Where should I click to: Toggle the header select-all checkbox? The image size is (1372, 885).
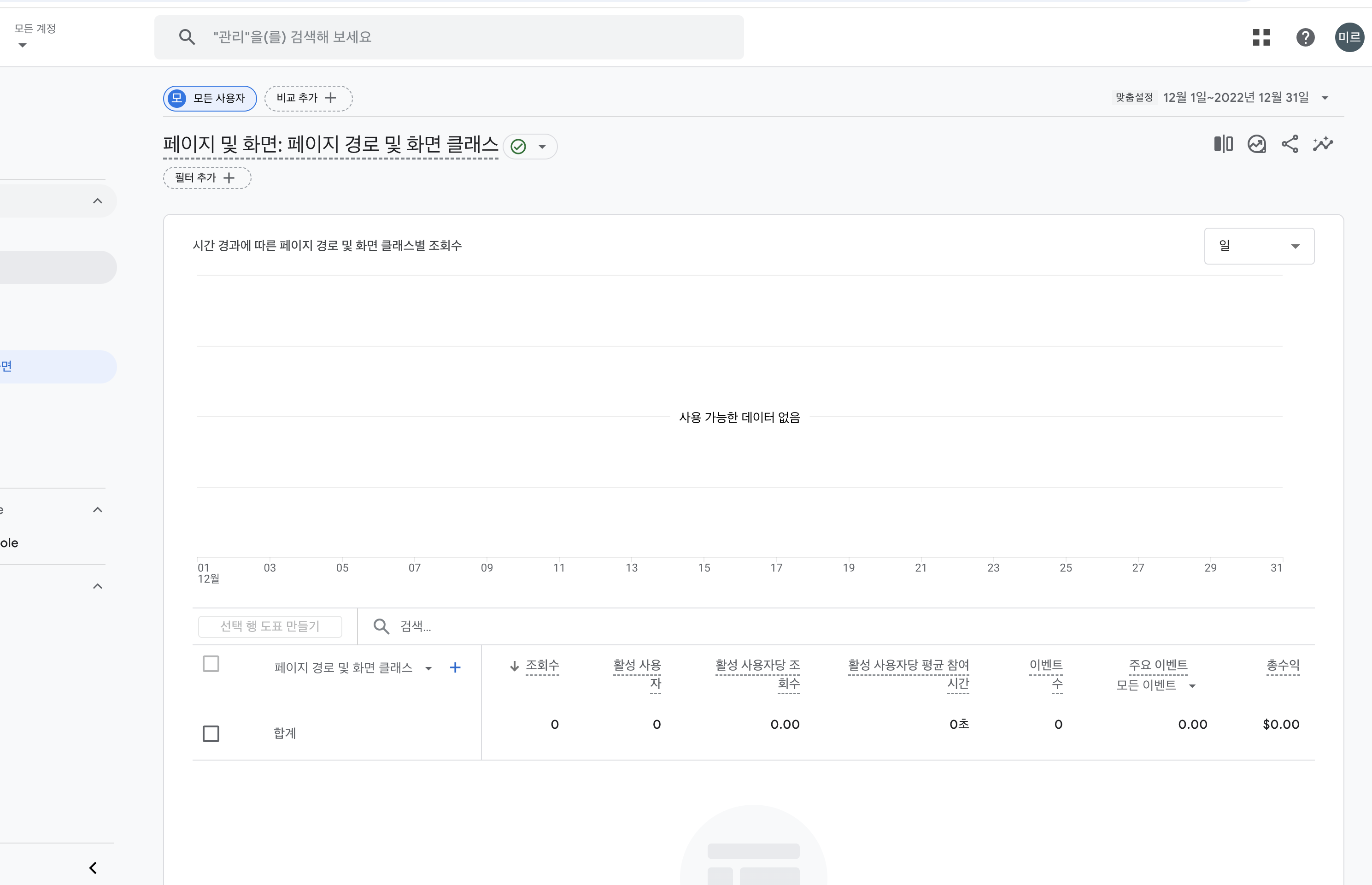point(211,664)
